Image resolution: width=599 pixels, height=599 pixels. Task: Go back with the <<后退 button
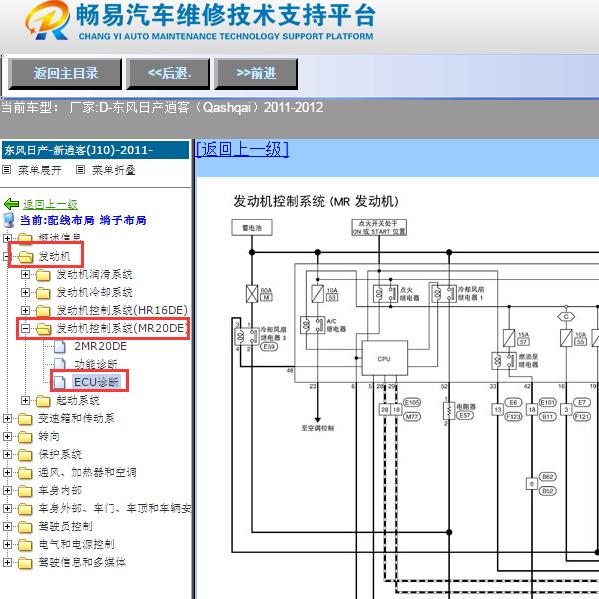click(x=168, y=73)
